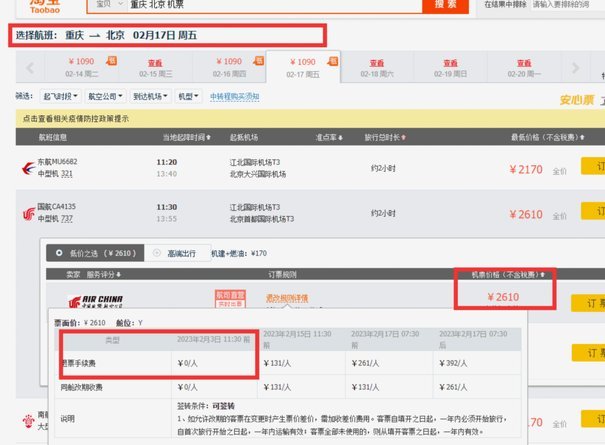Select the 02-15 周三 date tab
The image size is (605, 445).
155,68
